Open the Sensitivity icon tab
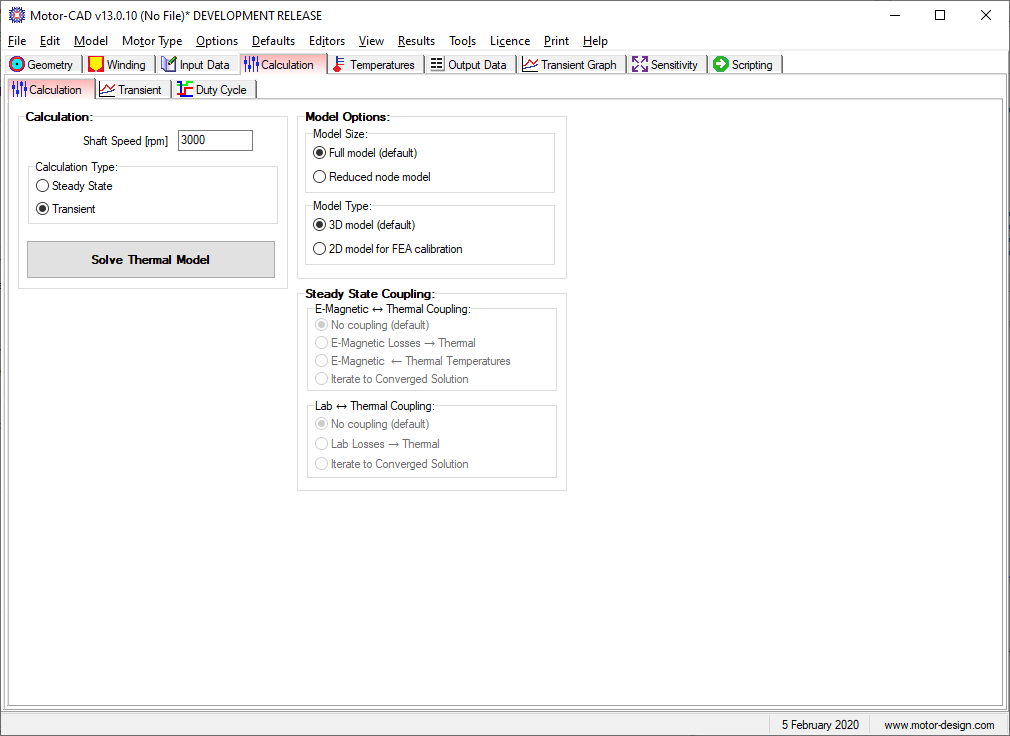 (640, 64)
